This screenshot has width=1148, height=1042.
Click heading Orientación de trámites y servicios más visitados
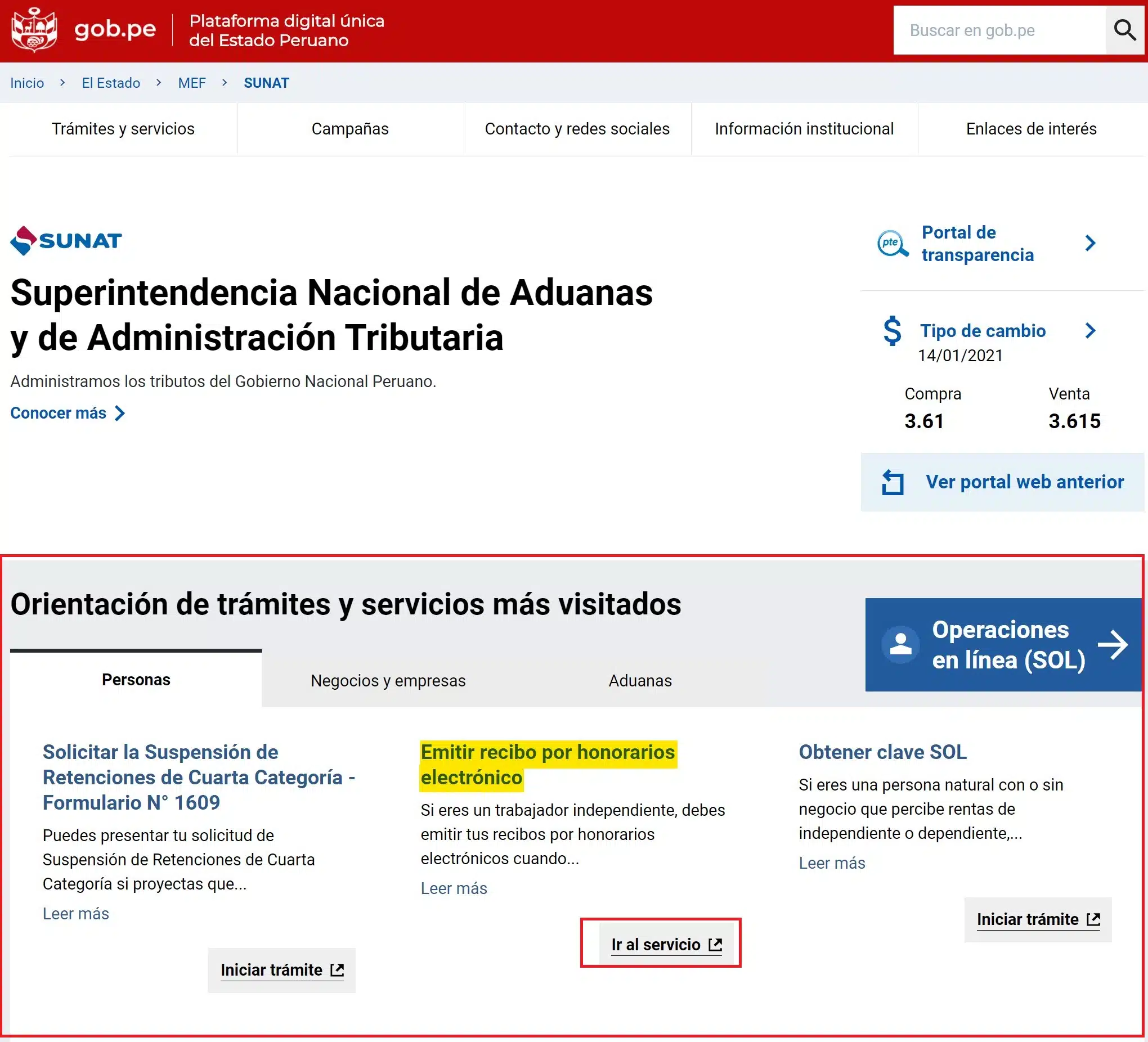click(x=346, y=604)
